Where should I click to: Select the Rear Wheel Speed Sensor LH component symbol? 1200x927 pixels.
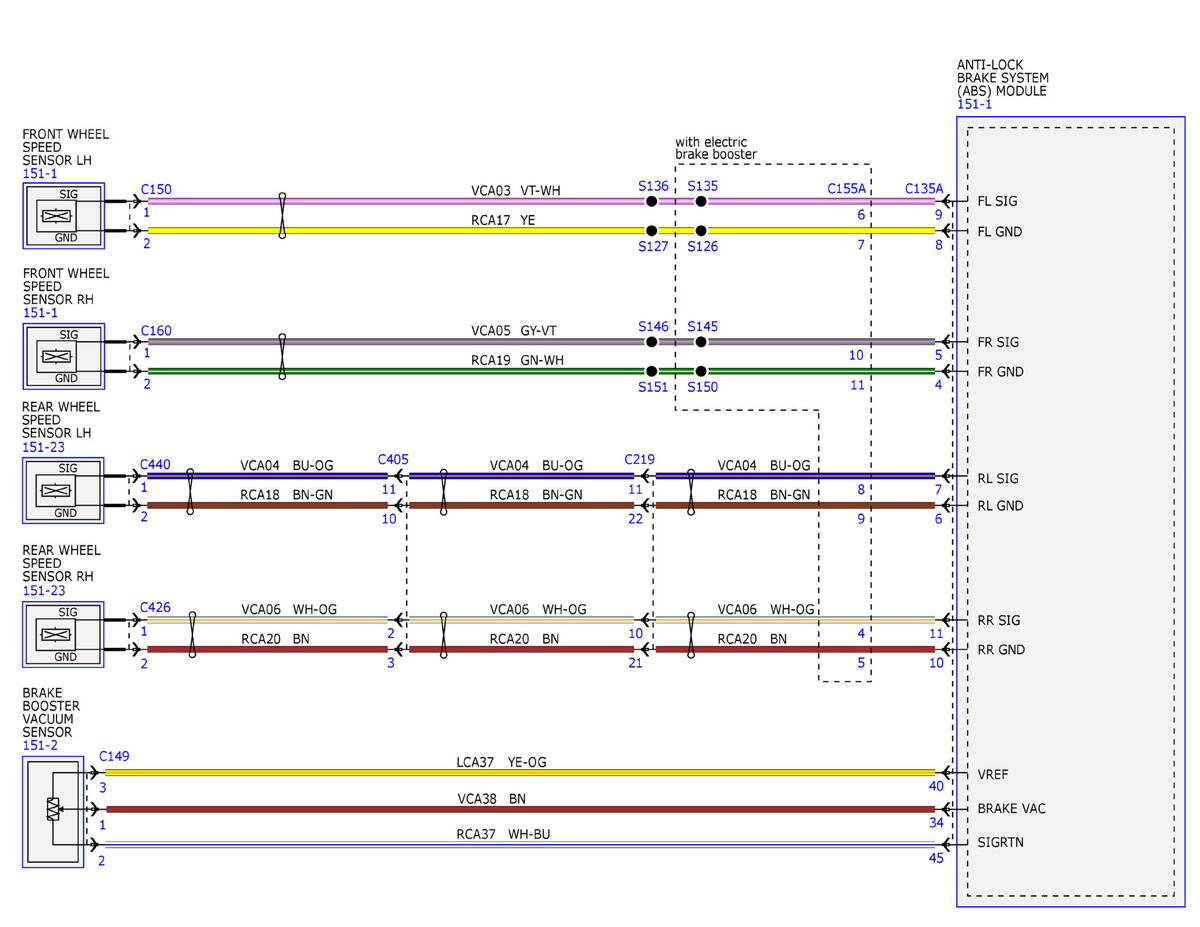(x=64, y=491)
